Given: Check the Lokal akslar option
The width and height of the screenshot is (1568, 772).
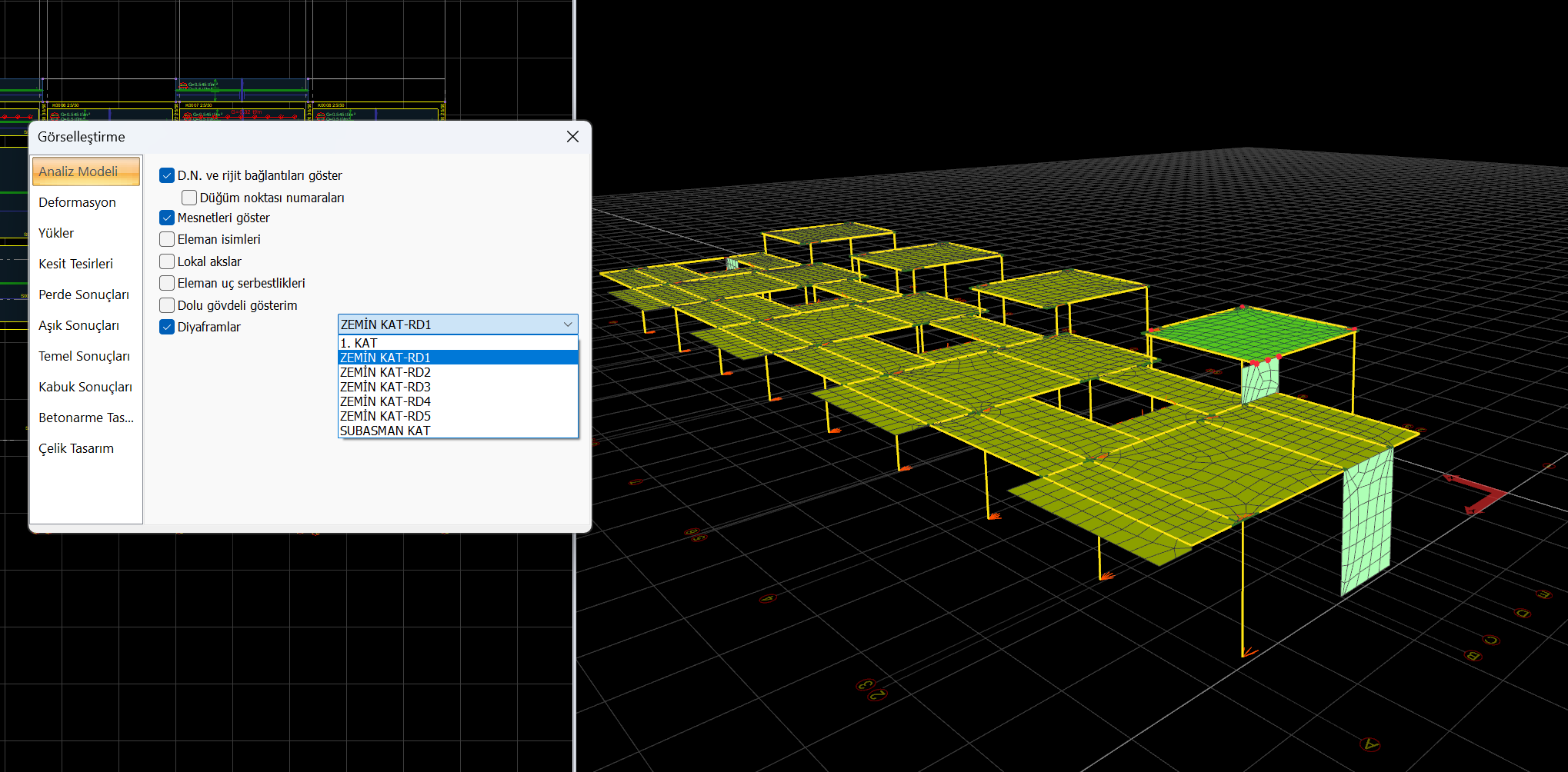Looking at the screenshot, I should click(167, 261).
